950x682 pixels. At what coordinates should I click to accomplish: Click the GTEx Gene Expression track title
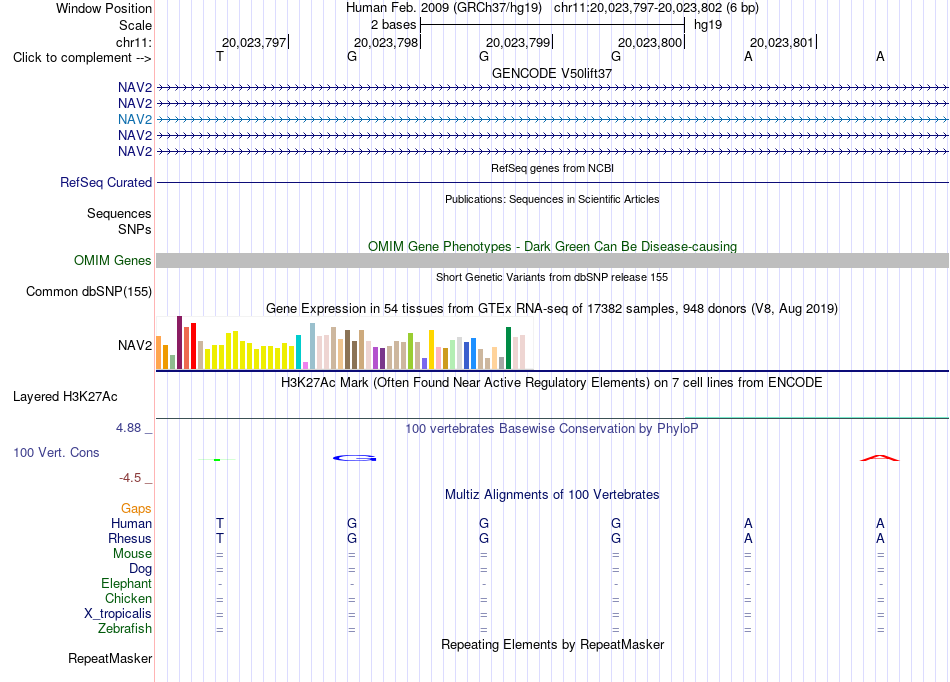coord(552,308)
